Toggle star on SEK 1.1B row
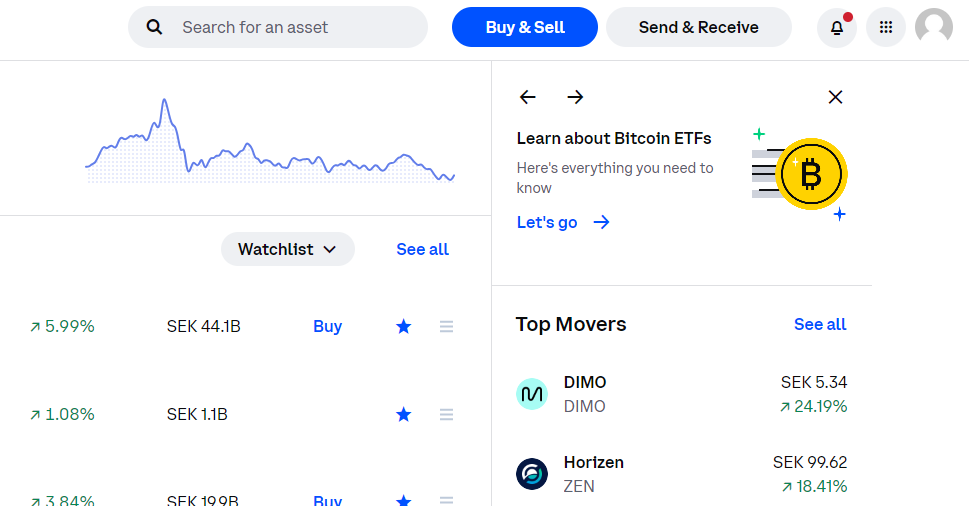 pos(404,414)
